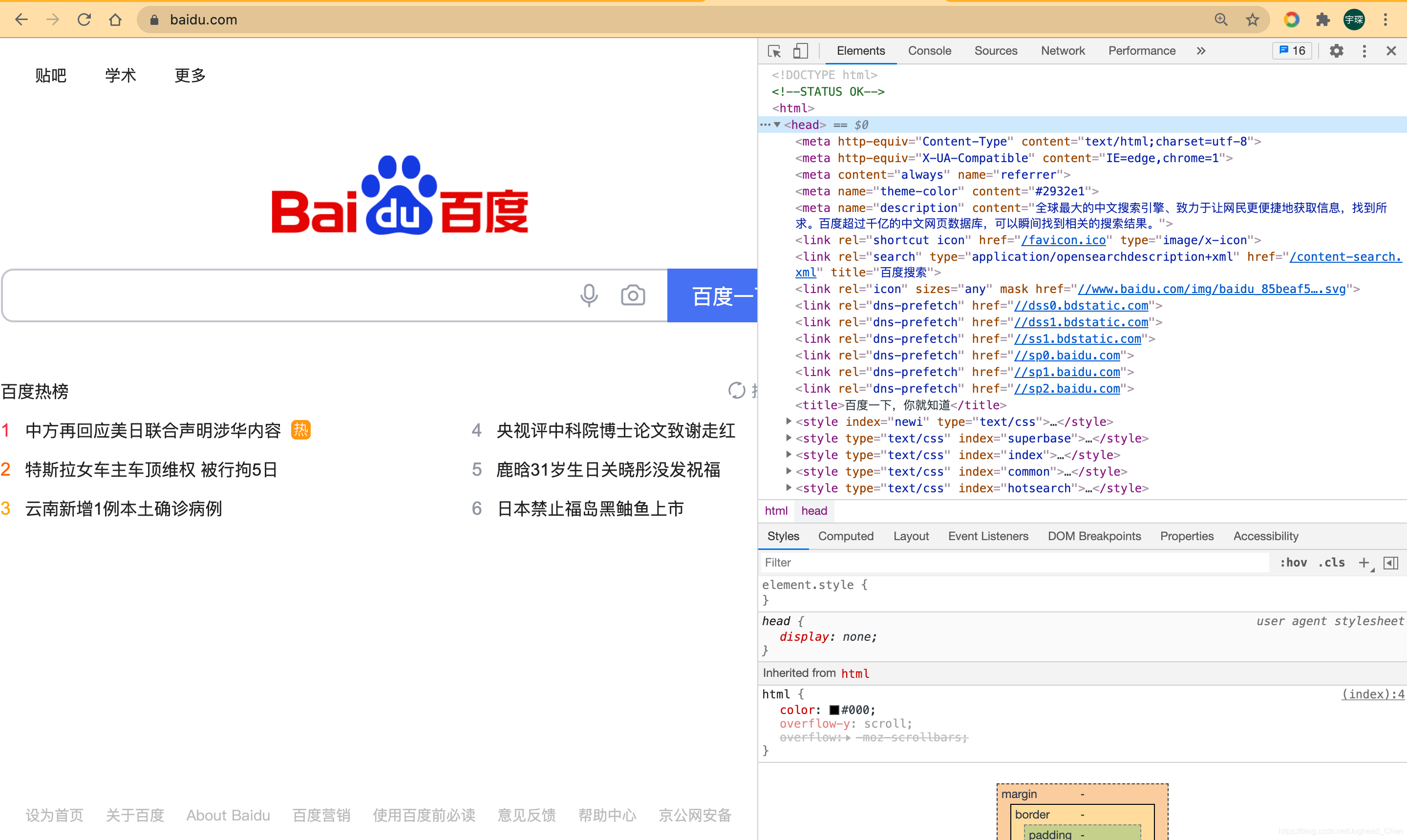Viewport: 1407px width, 840px height.
Task: Open the 16 issues badge
Action: tap(1292, 51)
